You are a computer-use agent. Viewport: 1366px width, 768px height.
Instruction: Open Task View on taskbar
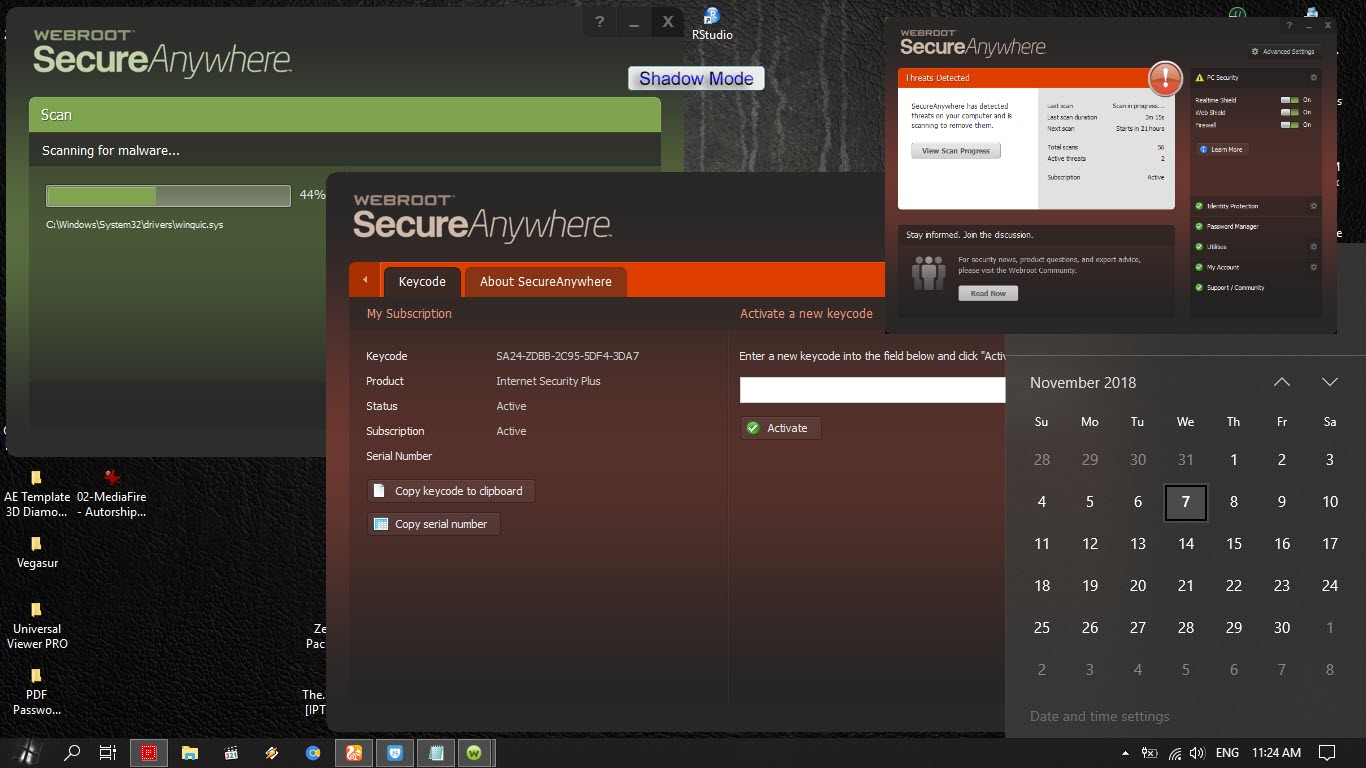coord(108,752)
